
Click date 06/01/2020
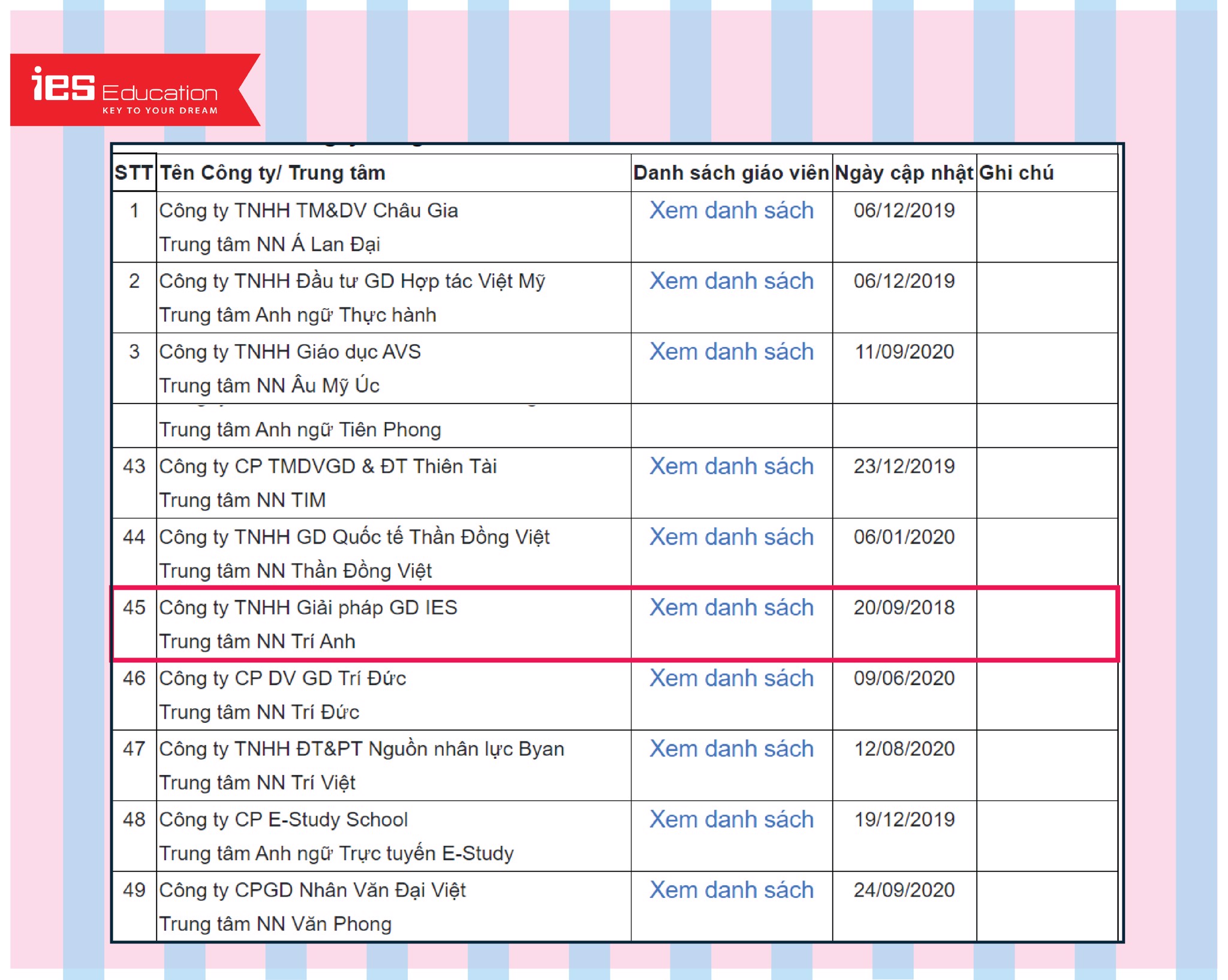tap(904, 538)
